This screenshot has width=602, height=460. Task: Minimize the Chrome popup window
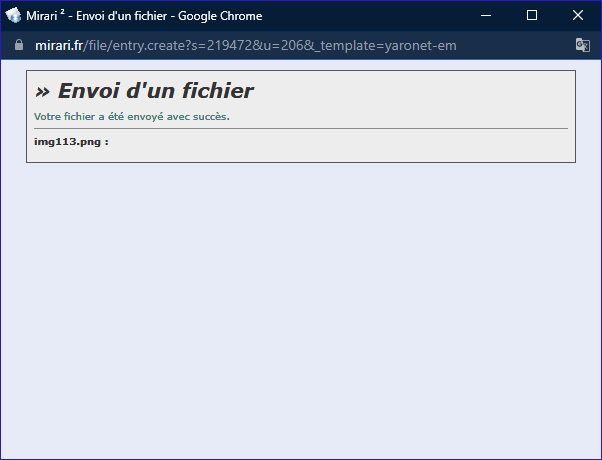[486, 15]
